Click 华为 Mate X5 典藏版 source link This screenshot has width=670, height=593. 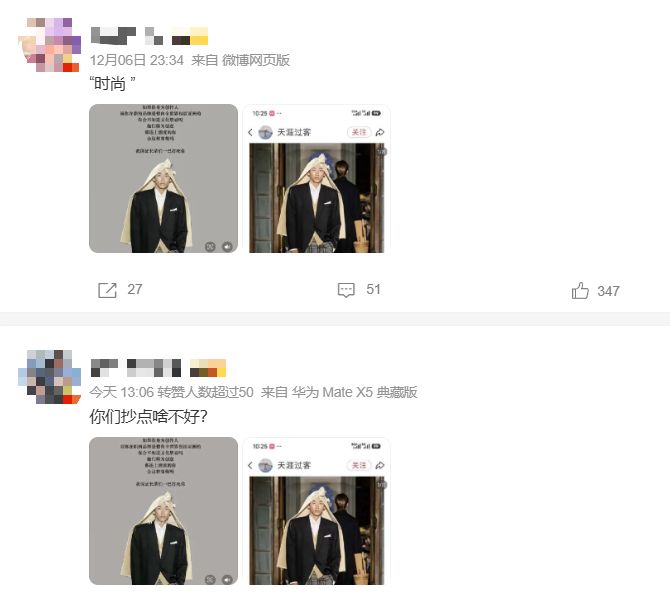click(x=354, y=392)
